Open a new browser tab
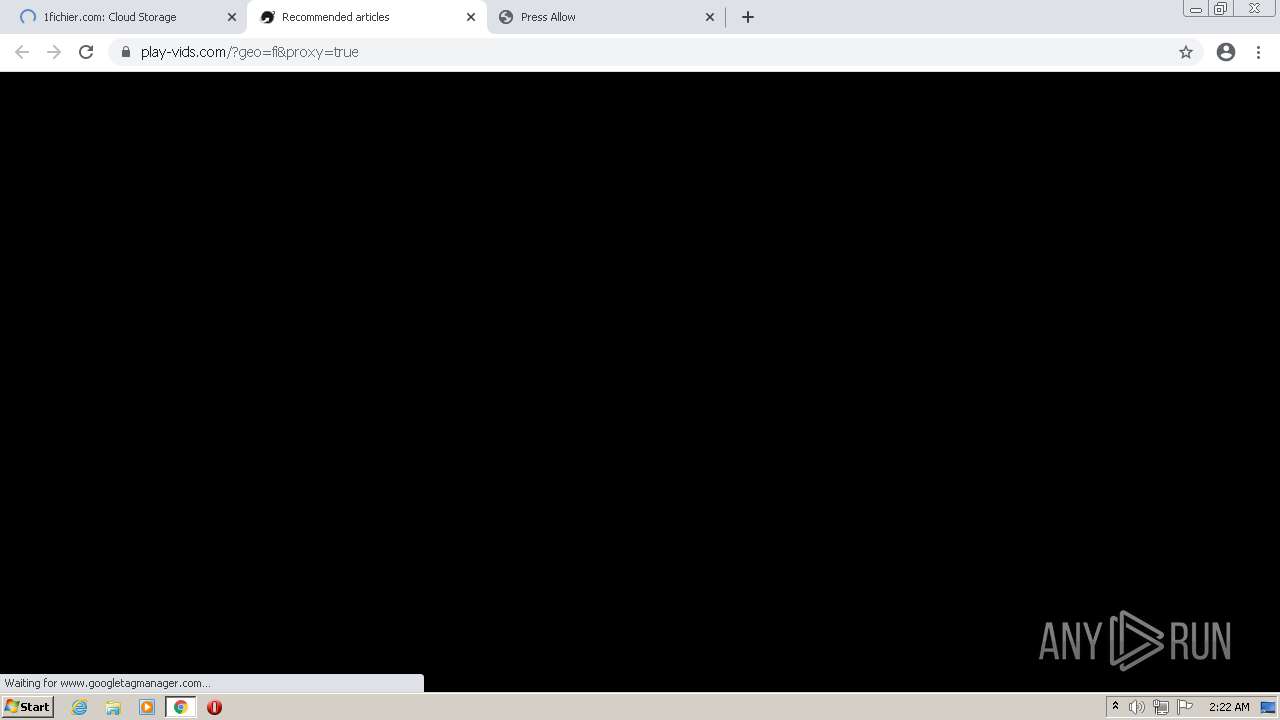1280x720 pixels. tap(748, 17)
